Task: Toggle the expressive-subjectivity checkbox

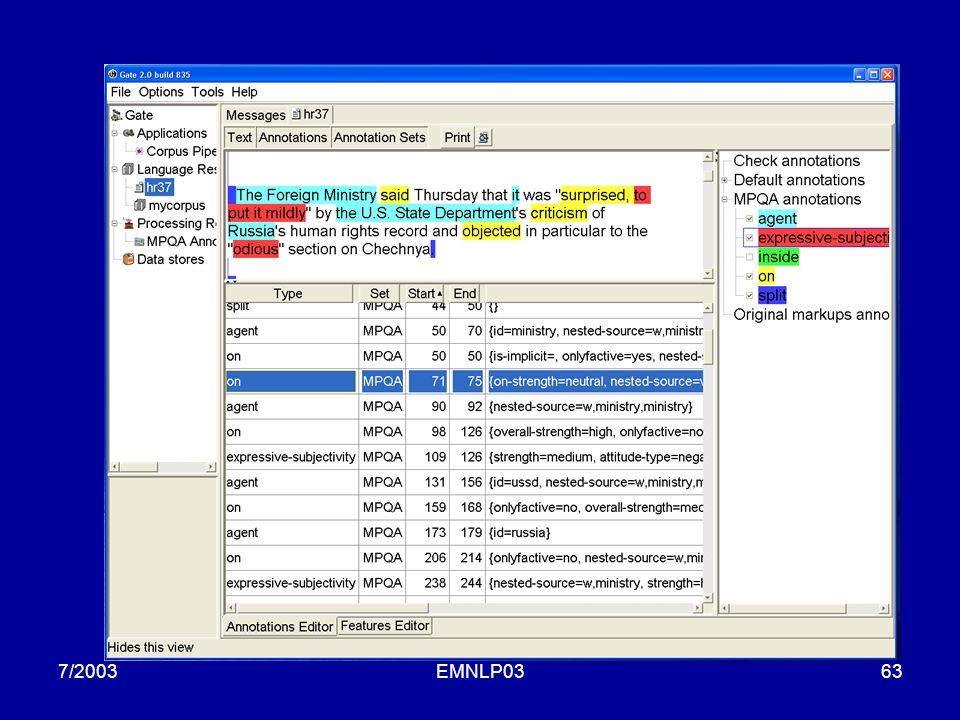Action: [749, 238]
